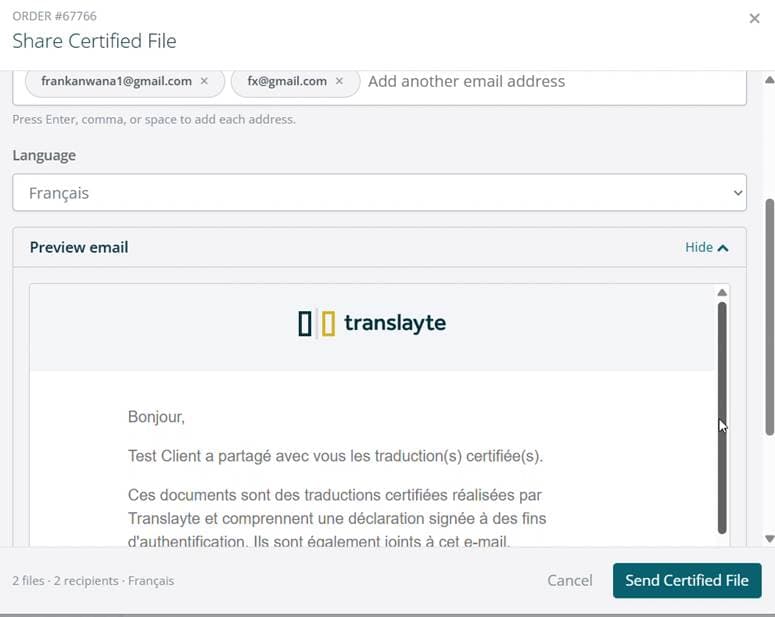Click the email preview scrollbar thumb
This screenshot has height=617, width=775.
pyautogui.click(x=722, y=417)
